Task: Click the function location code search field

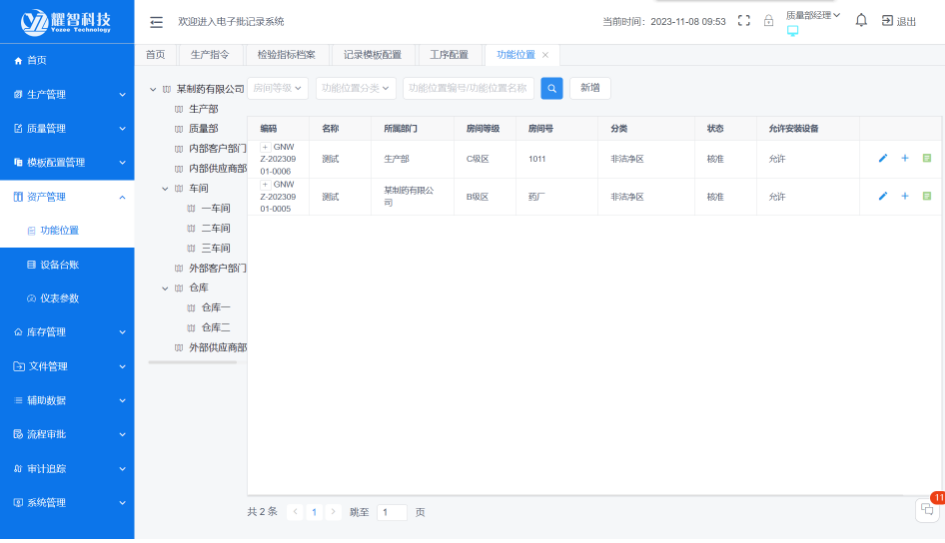Action: [x=468, y=88]
